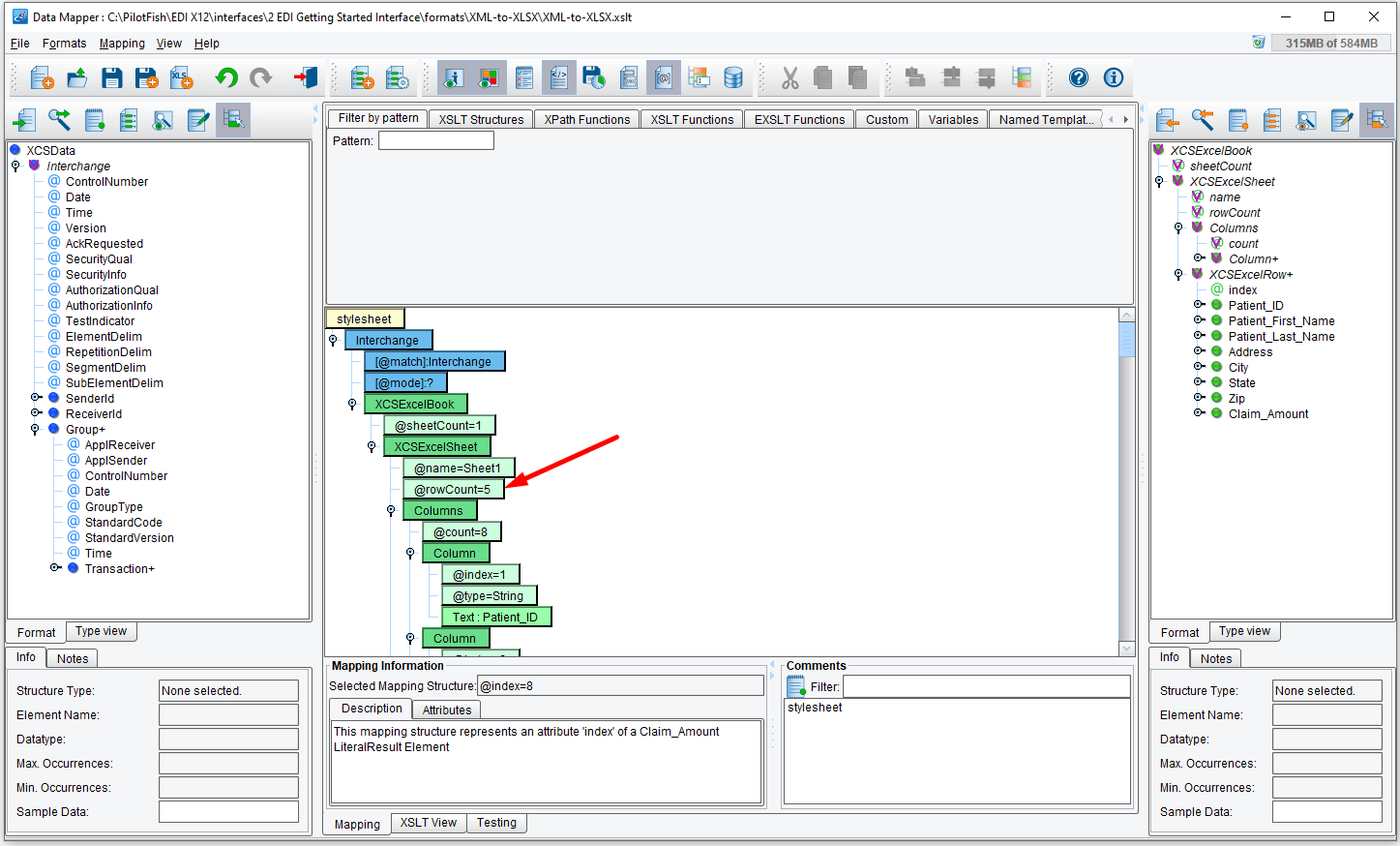Toggle the XML code view icon
The image size is (1400, 846).
pos(559,78)
